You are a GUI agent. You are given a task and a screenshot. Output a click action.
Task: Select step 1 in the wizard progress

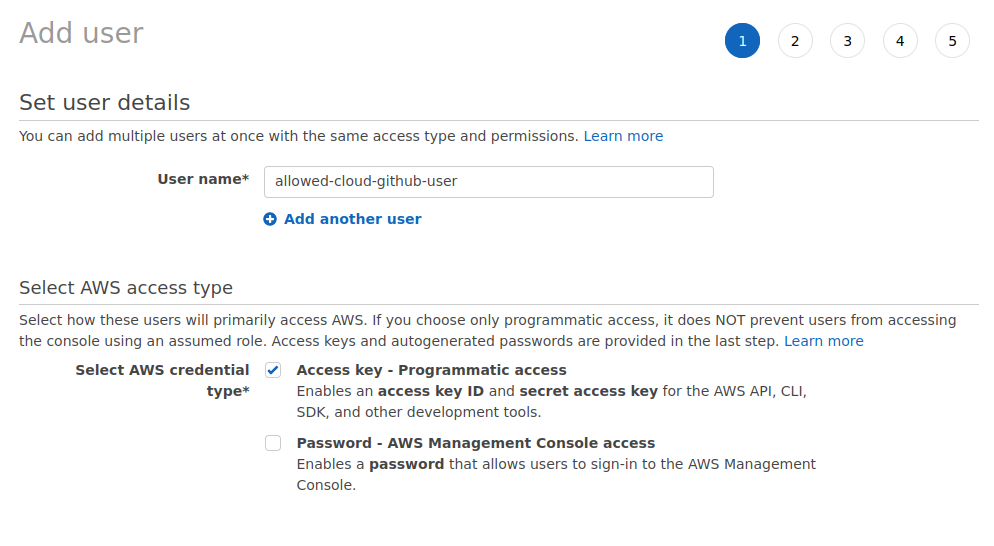click(x=742, y=41)
